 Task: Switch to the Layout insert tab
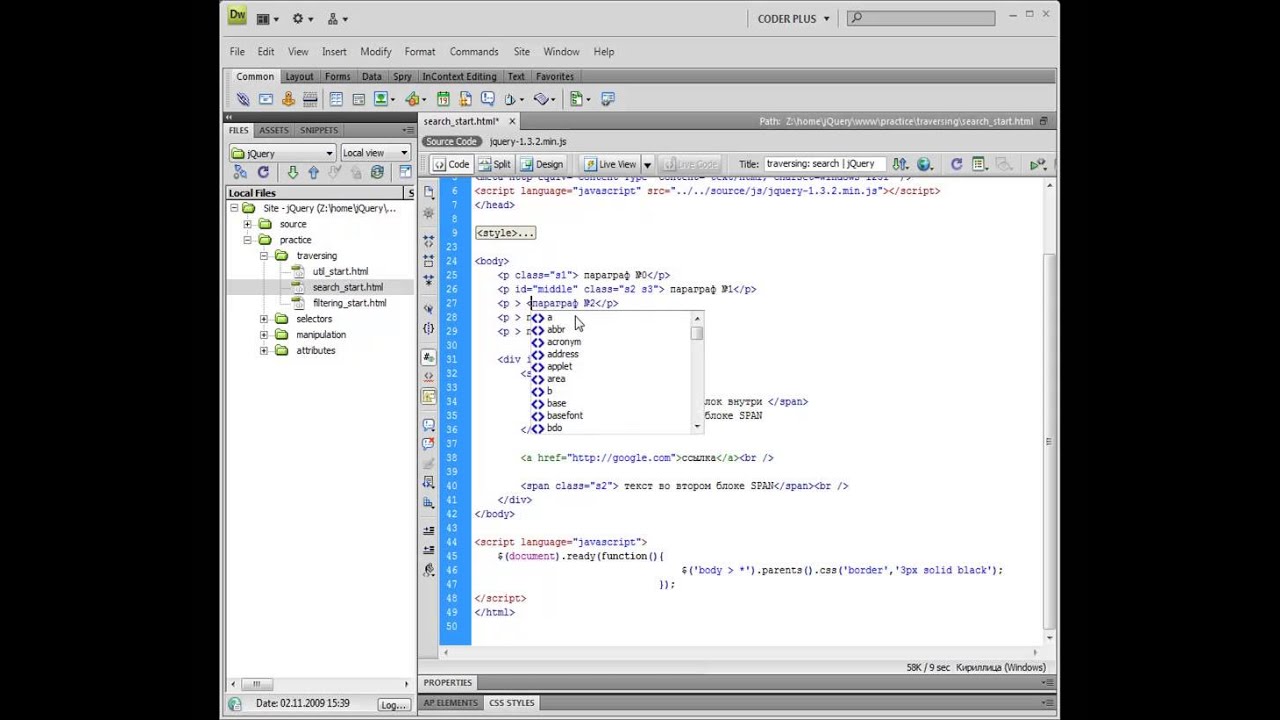tap(299, 76)
